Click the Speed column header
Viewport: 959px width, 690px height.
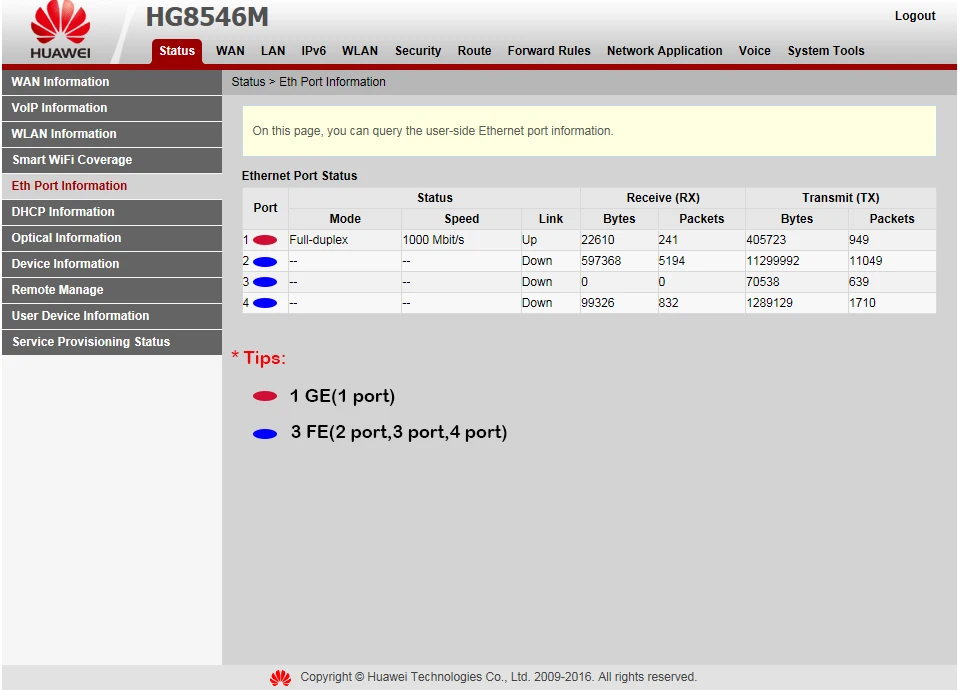pyautogui.click(x=461, y=219)
